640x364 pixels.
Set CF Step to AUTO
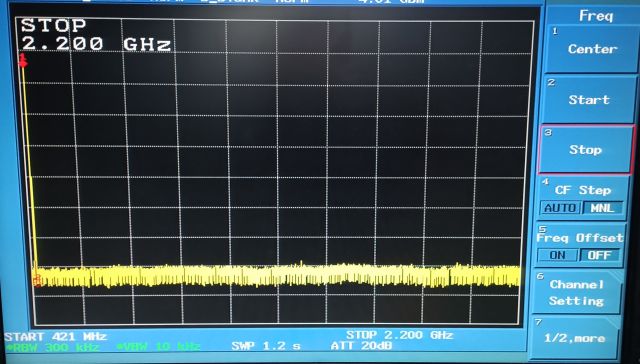tap(560, 208)
